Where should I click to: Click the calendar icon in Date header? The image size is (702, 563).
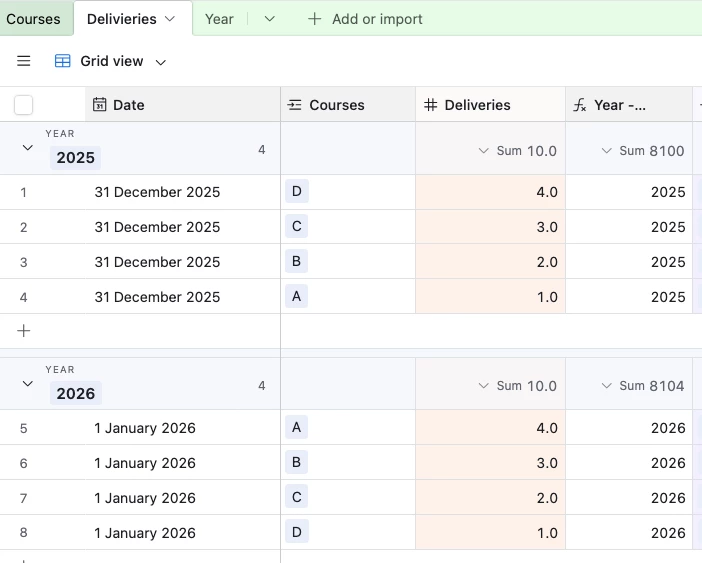click(x=99, y=105)
